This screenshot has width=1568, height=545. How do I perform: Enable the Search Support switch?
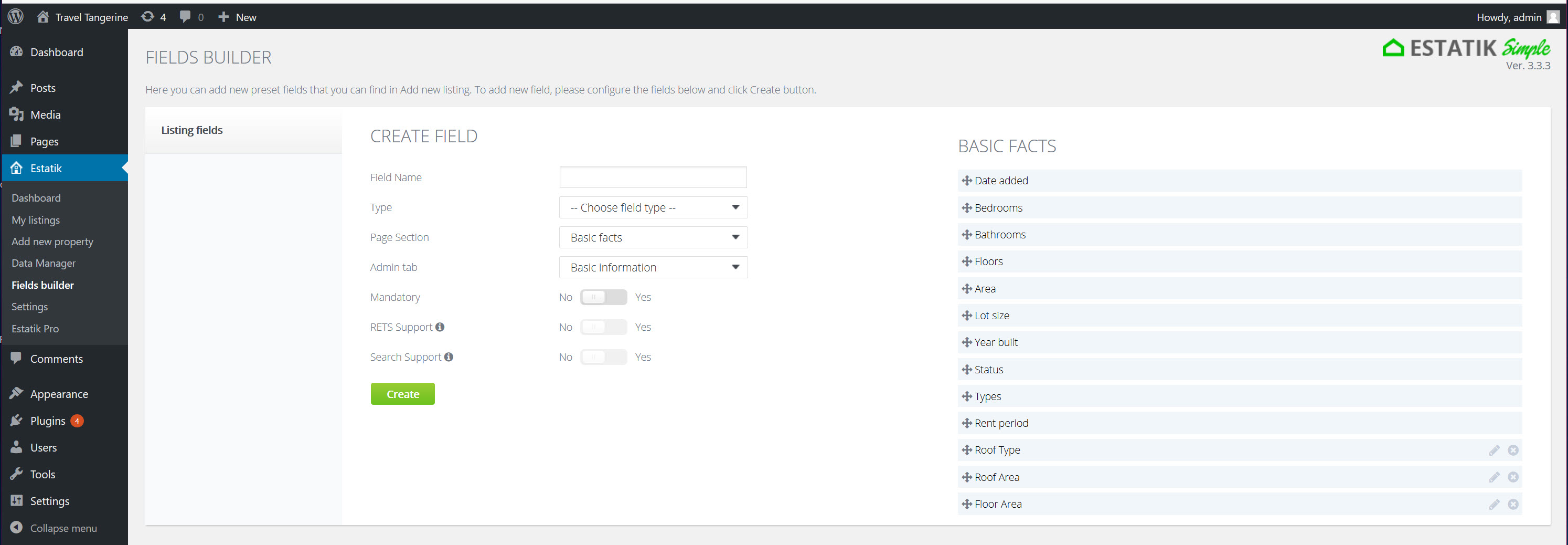pos(603,357)
